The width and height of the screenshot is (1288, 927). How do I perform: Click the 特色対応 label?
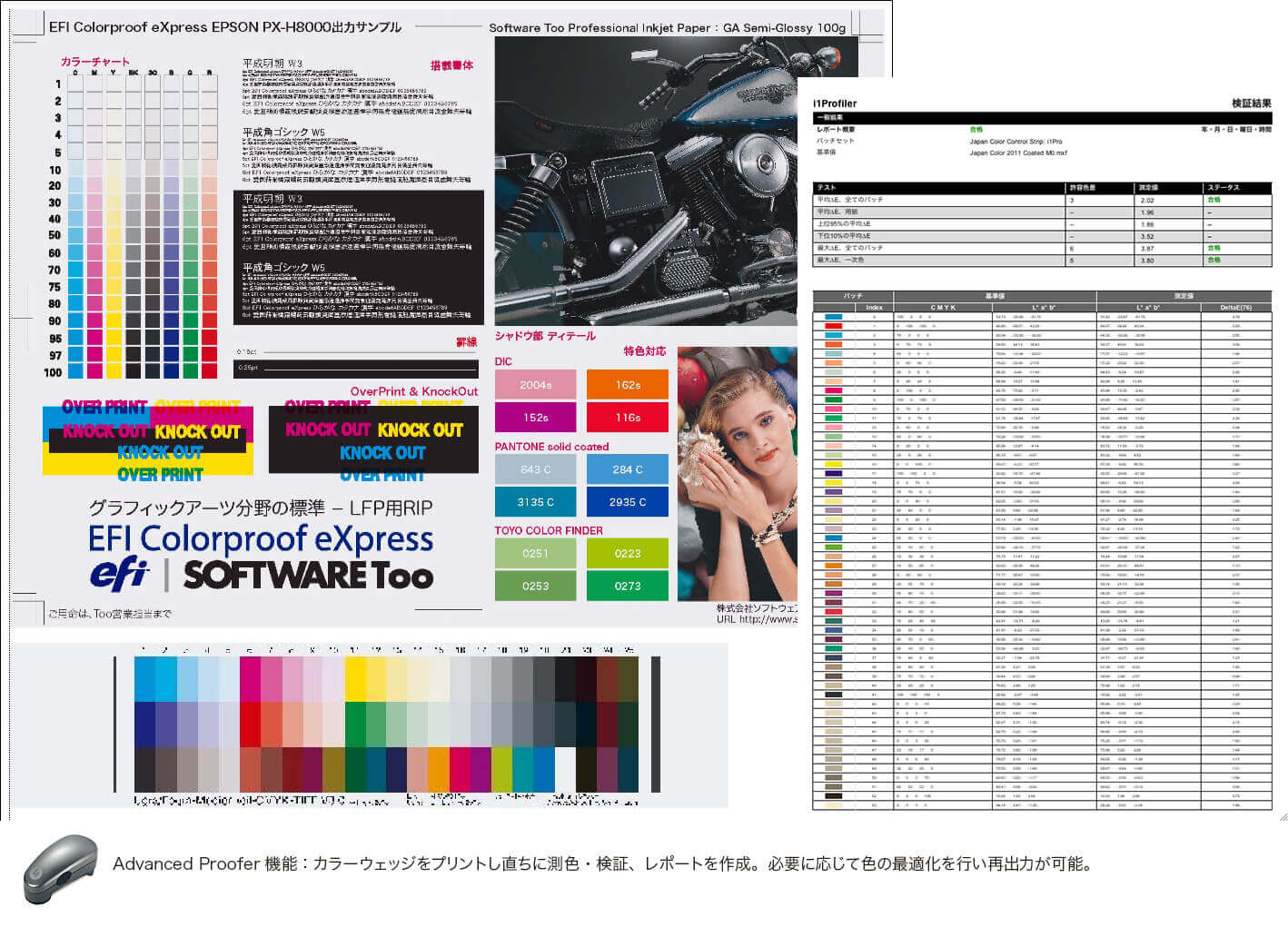(645, 350)
